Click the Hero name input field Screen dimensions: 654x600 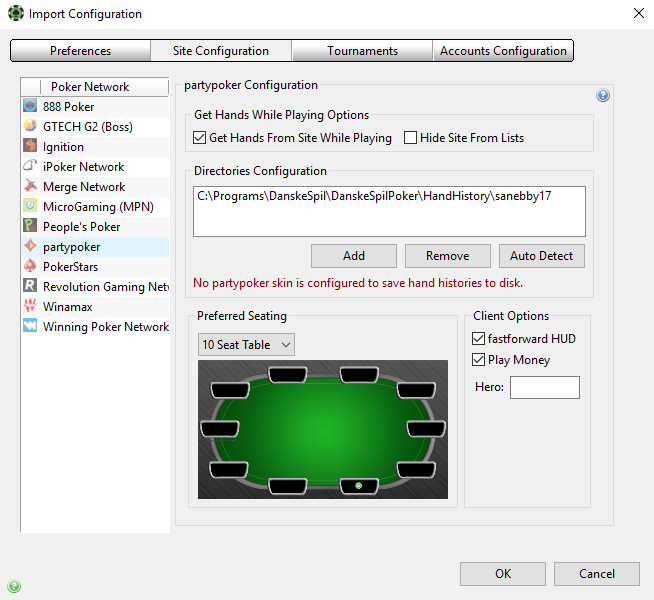(545, 387)
